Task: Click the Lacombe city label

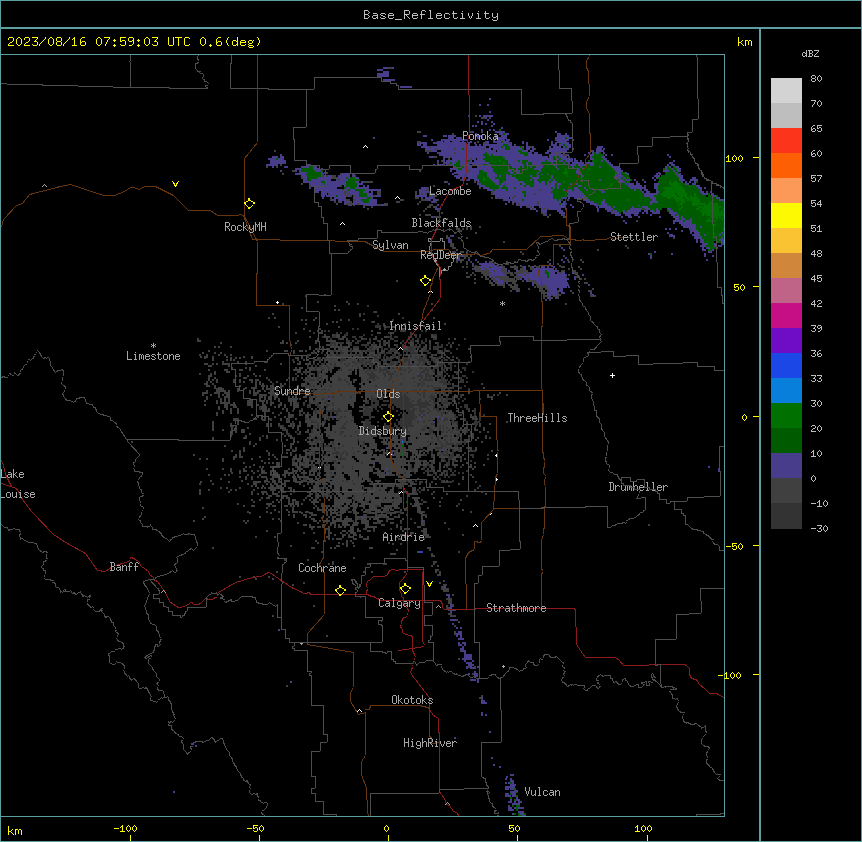Action: [x=450, y=191]
